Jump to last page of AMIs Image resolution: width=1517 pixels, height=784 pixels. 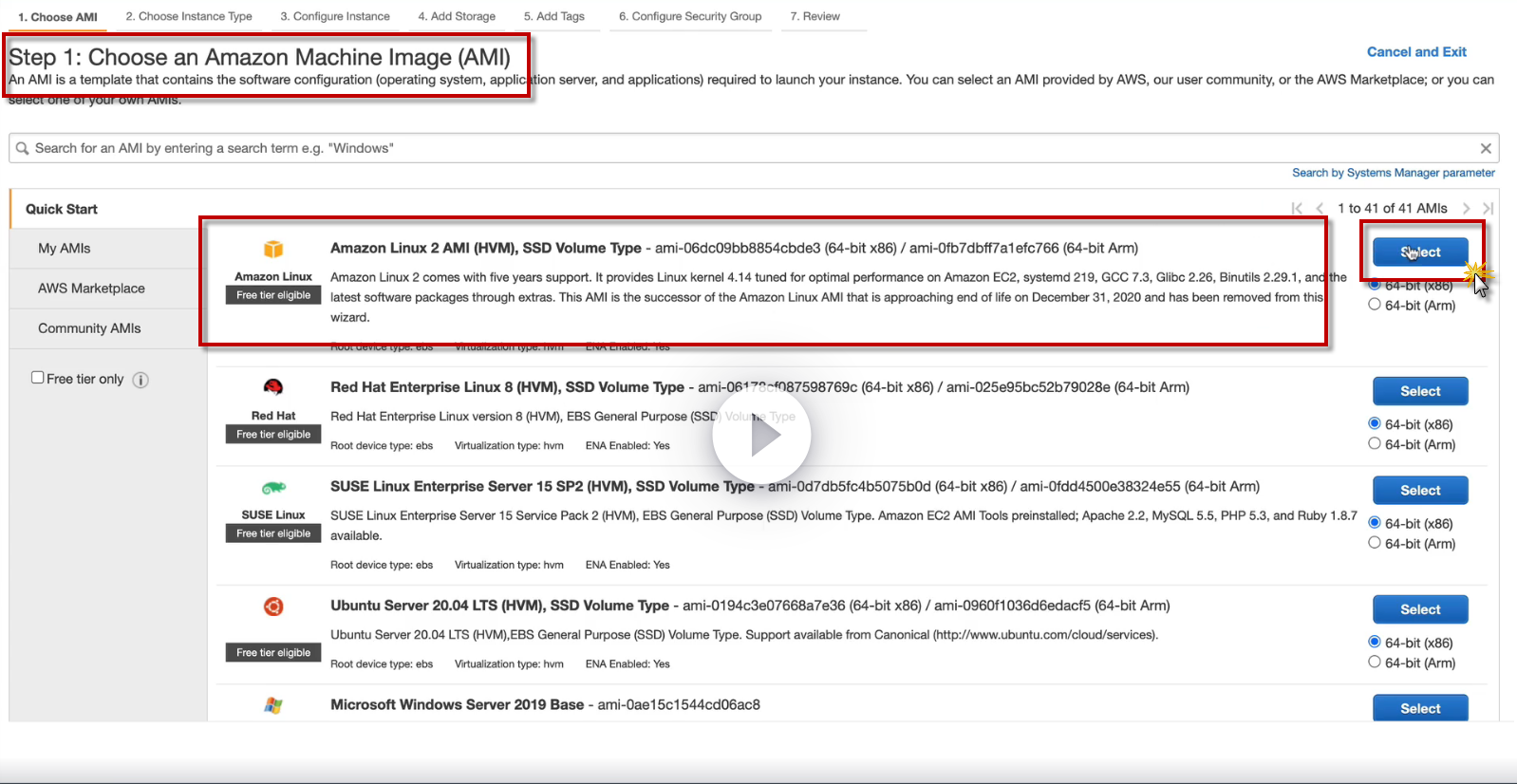point(1488,208)
